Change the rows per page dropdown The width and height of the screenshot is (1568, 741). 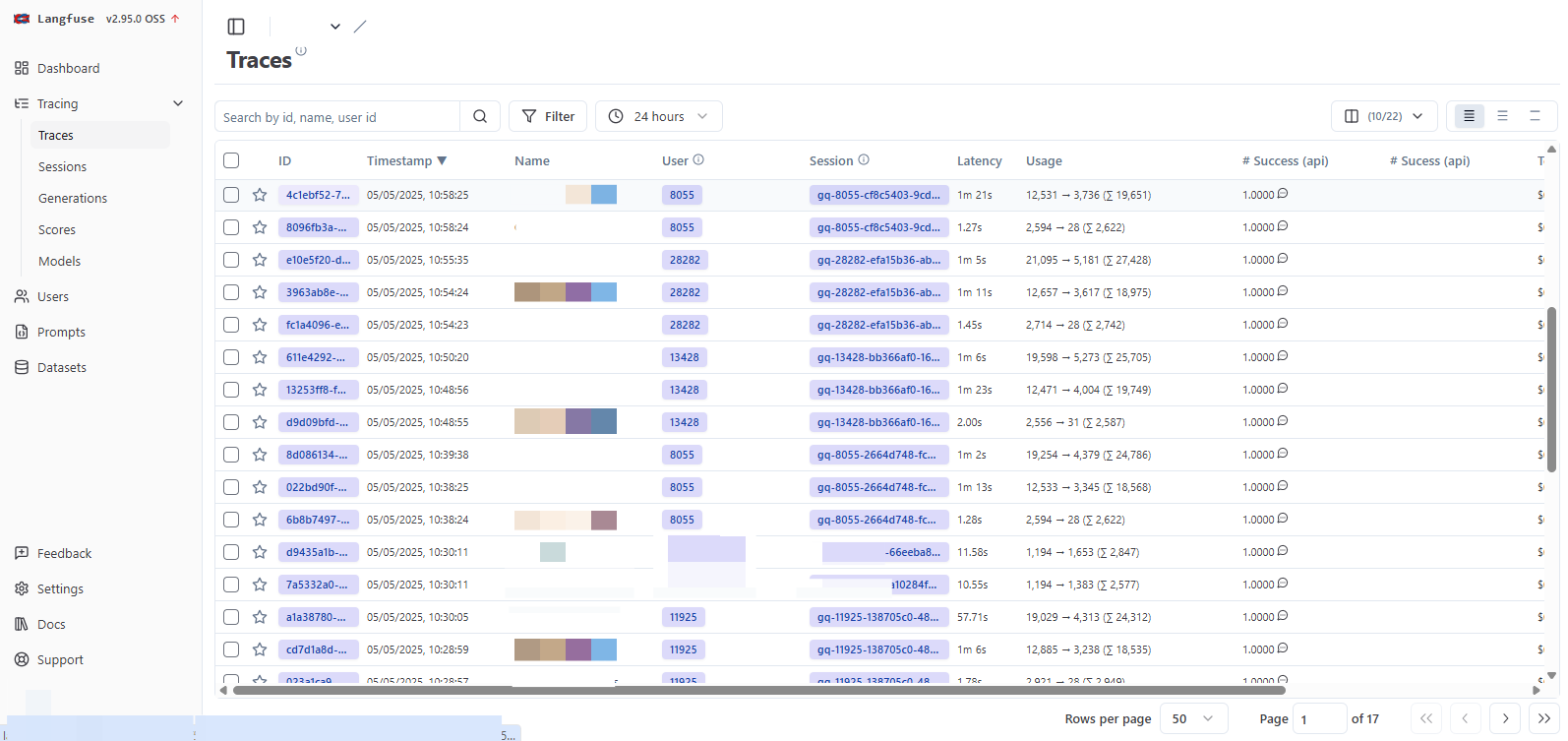coord(1193,718)
